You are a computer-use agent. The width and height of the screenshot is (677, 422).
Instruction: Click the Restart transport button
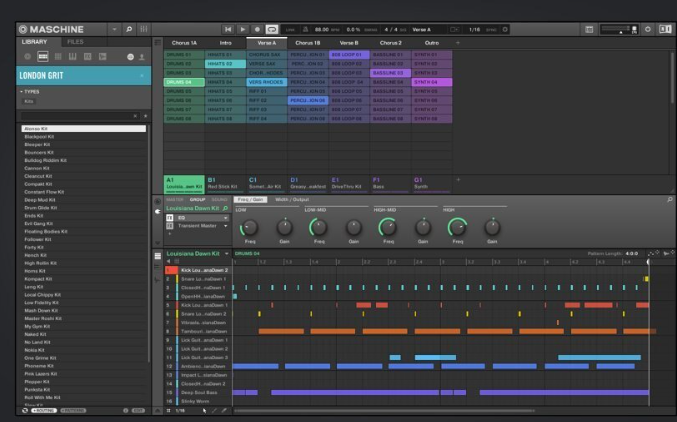click(x=228, y=30)
